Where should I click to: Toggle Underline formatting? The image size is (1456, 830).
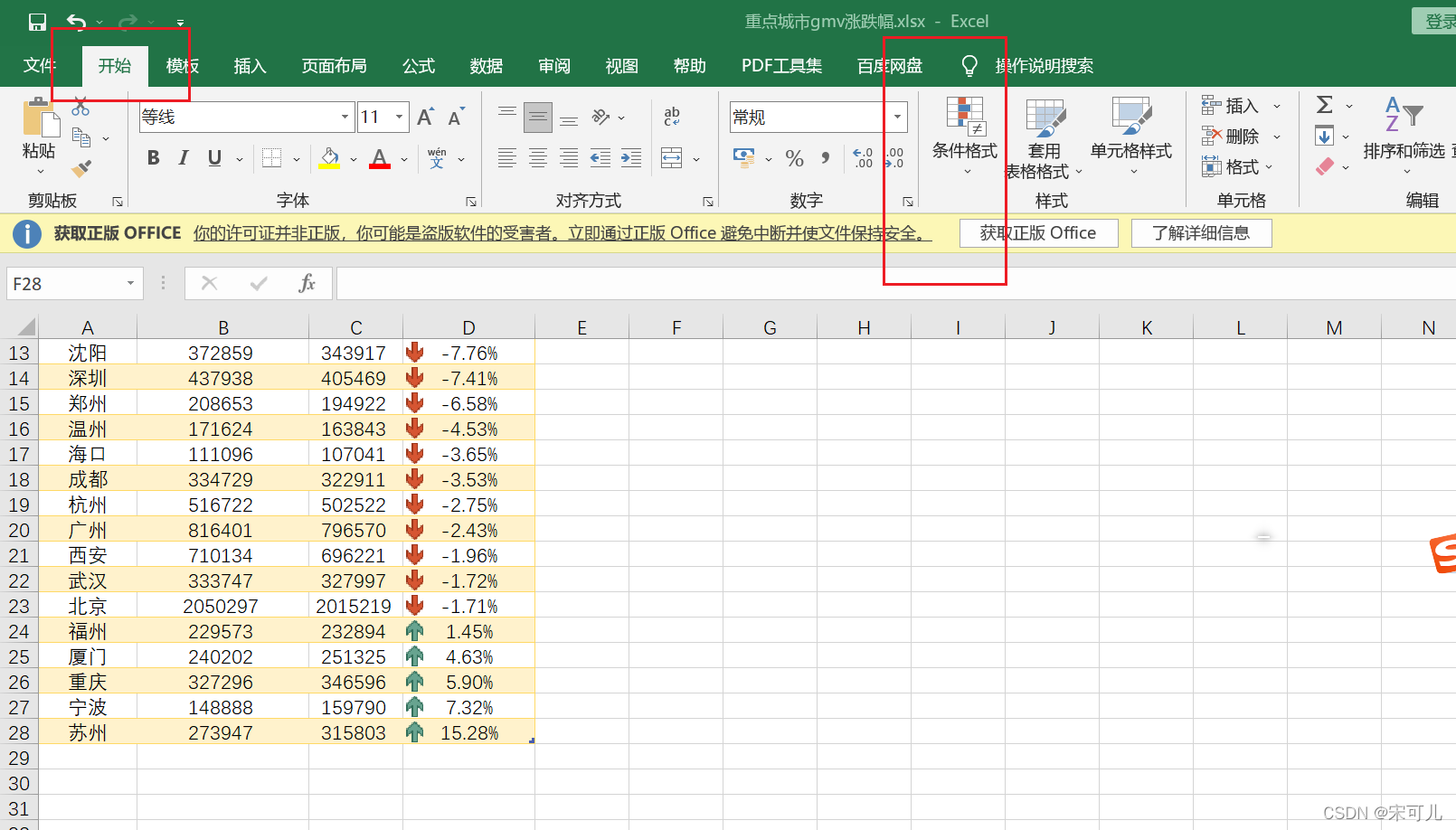(x=214, y=158)
